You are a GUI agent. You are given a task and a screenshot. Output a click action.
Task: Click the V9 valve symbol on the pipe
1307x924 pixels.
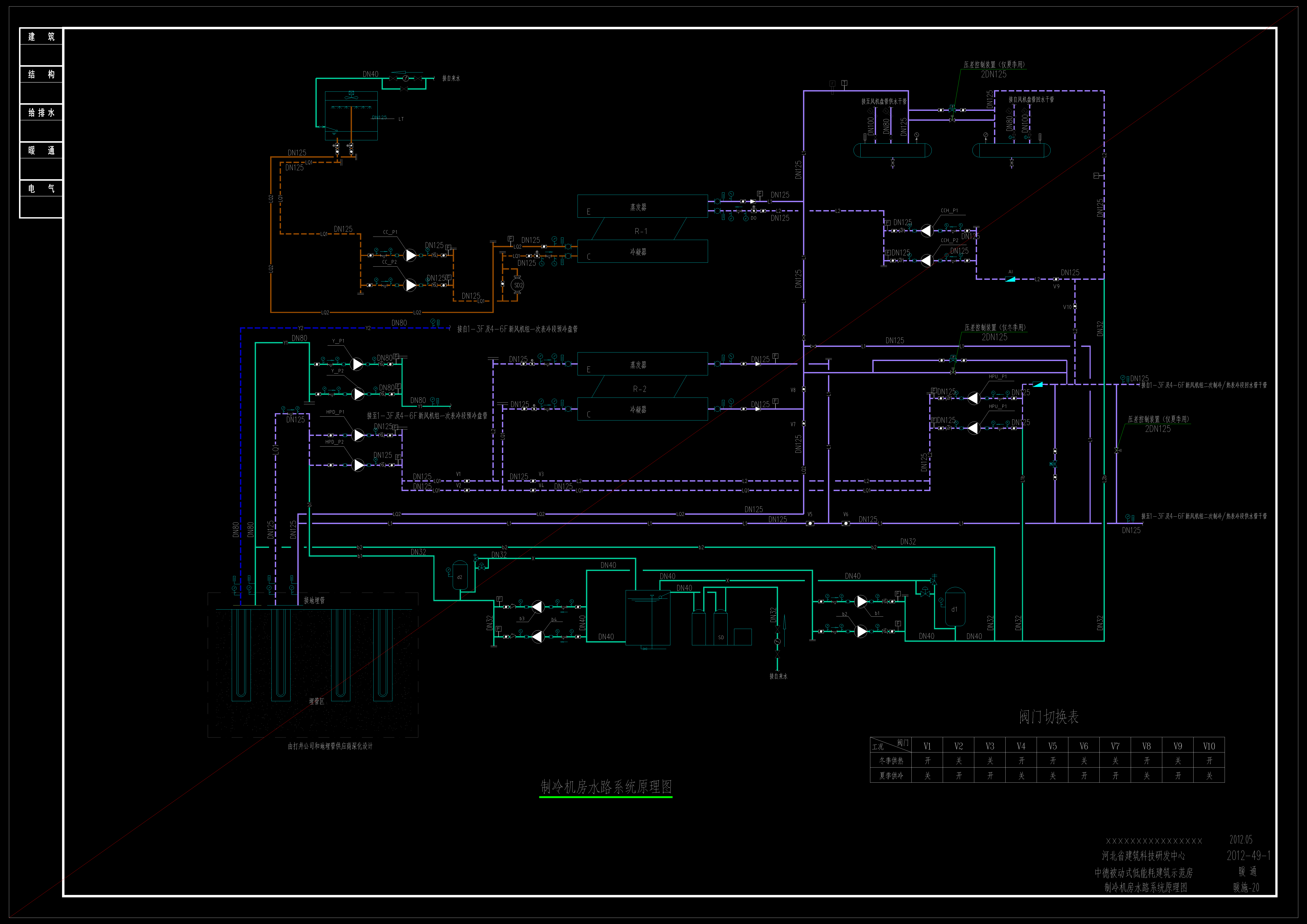tap(1056, 280)
